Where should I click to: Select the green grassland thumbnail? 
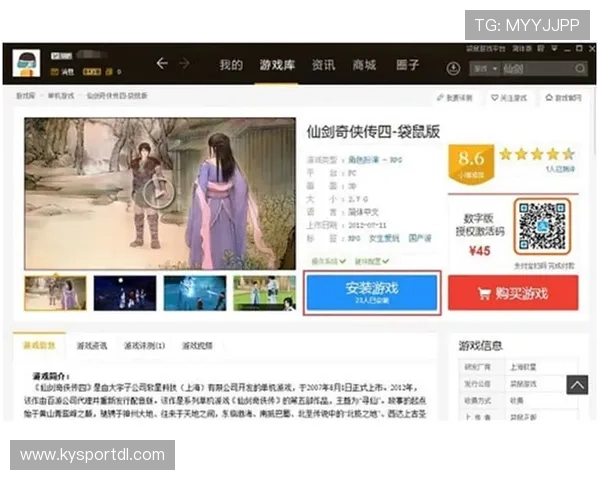[265, 293]
